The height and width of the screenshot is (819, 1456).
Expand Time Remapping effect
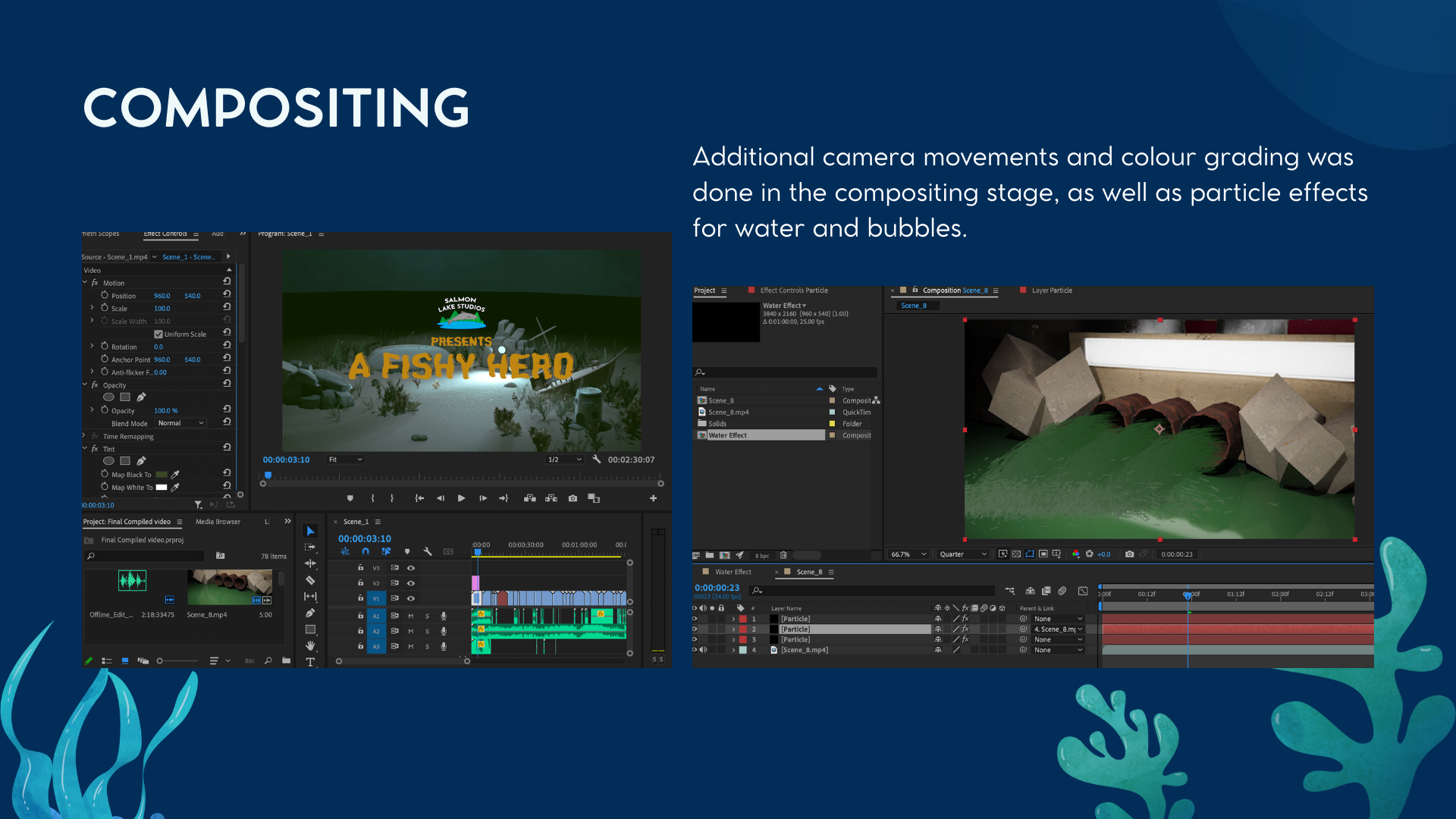(x=85, y=436)
